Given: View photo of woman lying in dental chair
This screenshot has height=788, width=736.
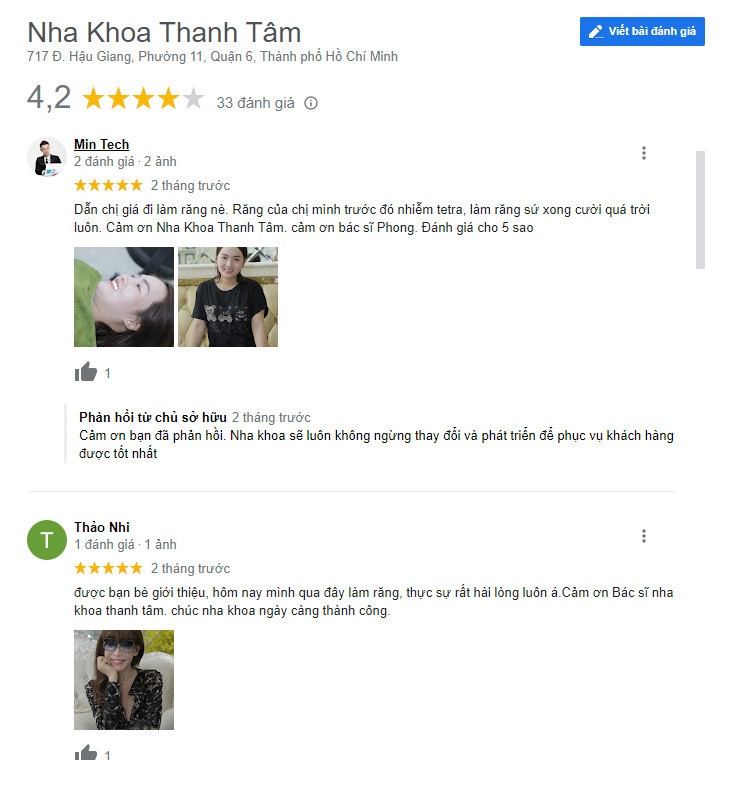Looking at the screenshot, I should pyautogui.click(x=124, y=297).
